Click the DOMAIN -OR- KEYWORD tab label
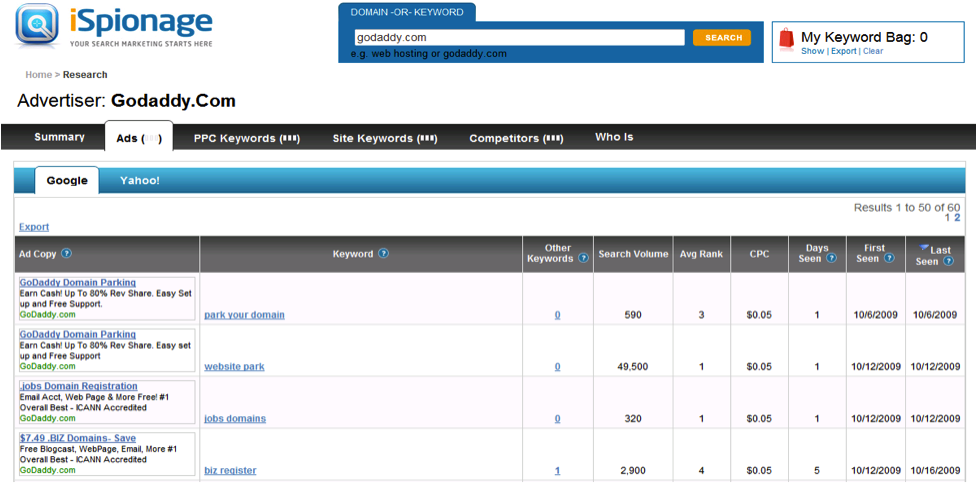 coord(407,12)
